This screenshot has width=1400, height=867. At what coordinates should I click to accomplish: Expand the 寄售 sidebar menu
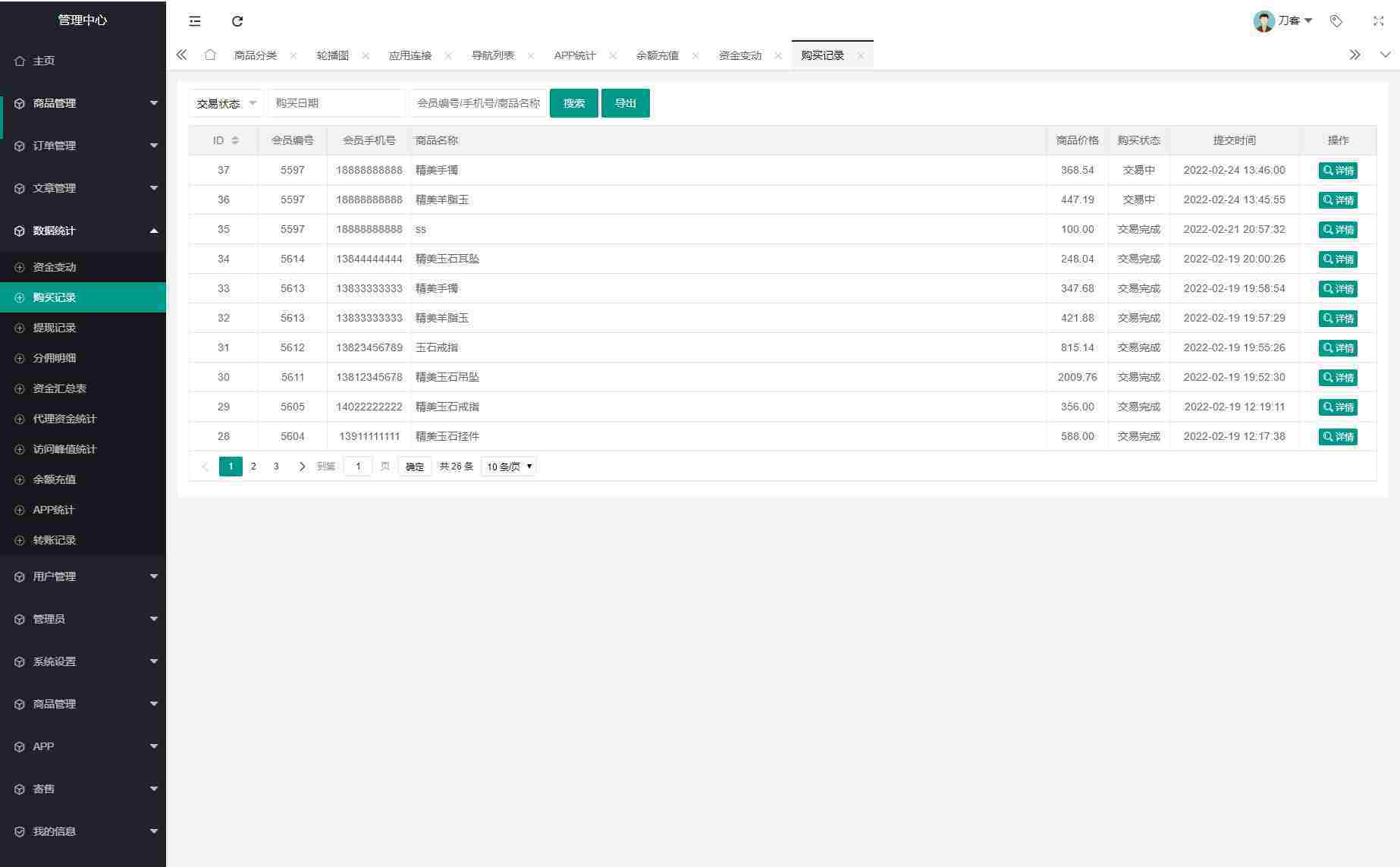click(83, 789)
